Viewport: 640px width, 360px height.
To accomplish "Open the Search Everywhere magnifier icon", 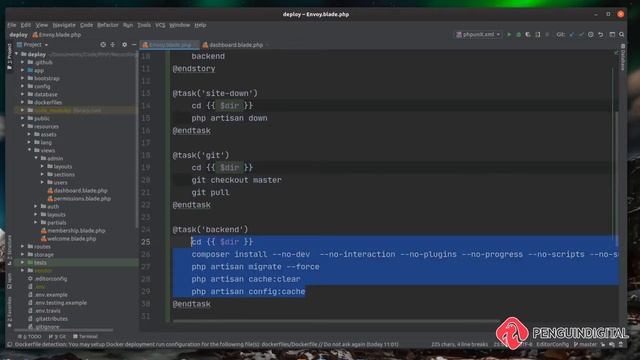I will (621, 35).
